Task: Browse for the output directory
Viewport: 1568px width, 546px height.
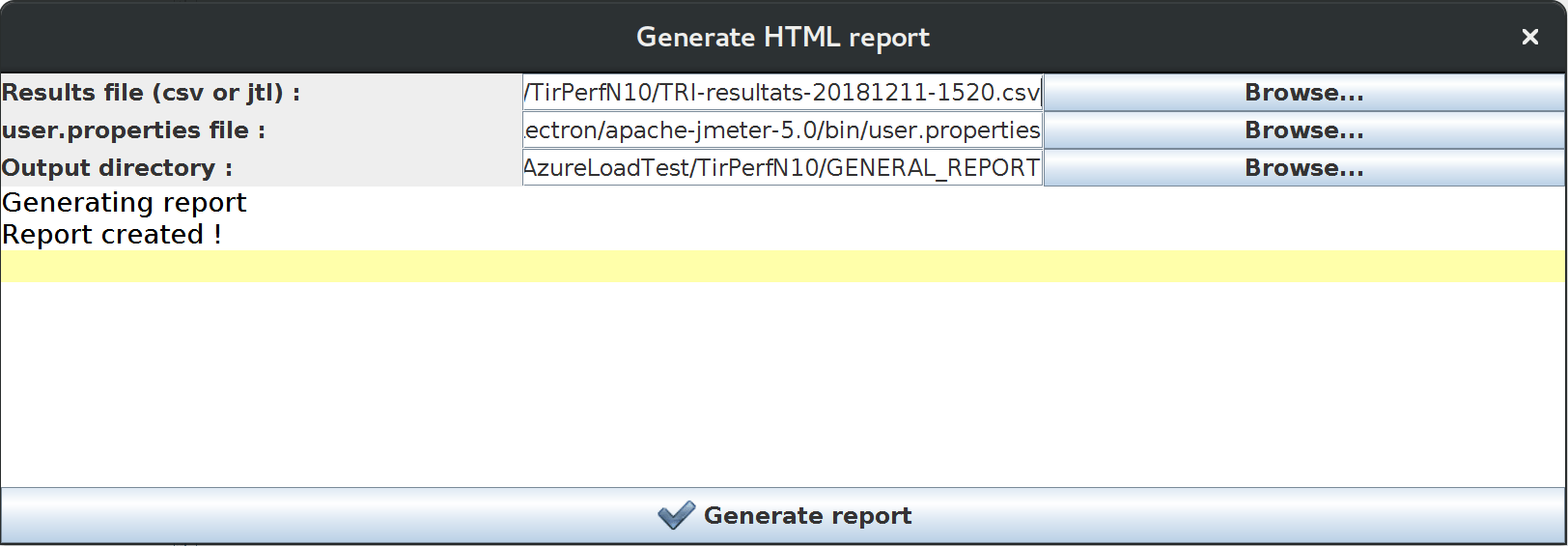Action: click(1303, 168)
